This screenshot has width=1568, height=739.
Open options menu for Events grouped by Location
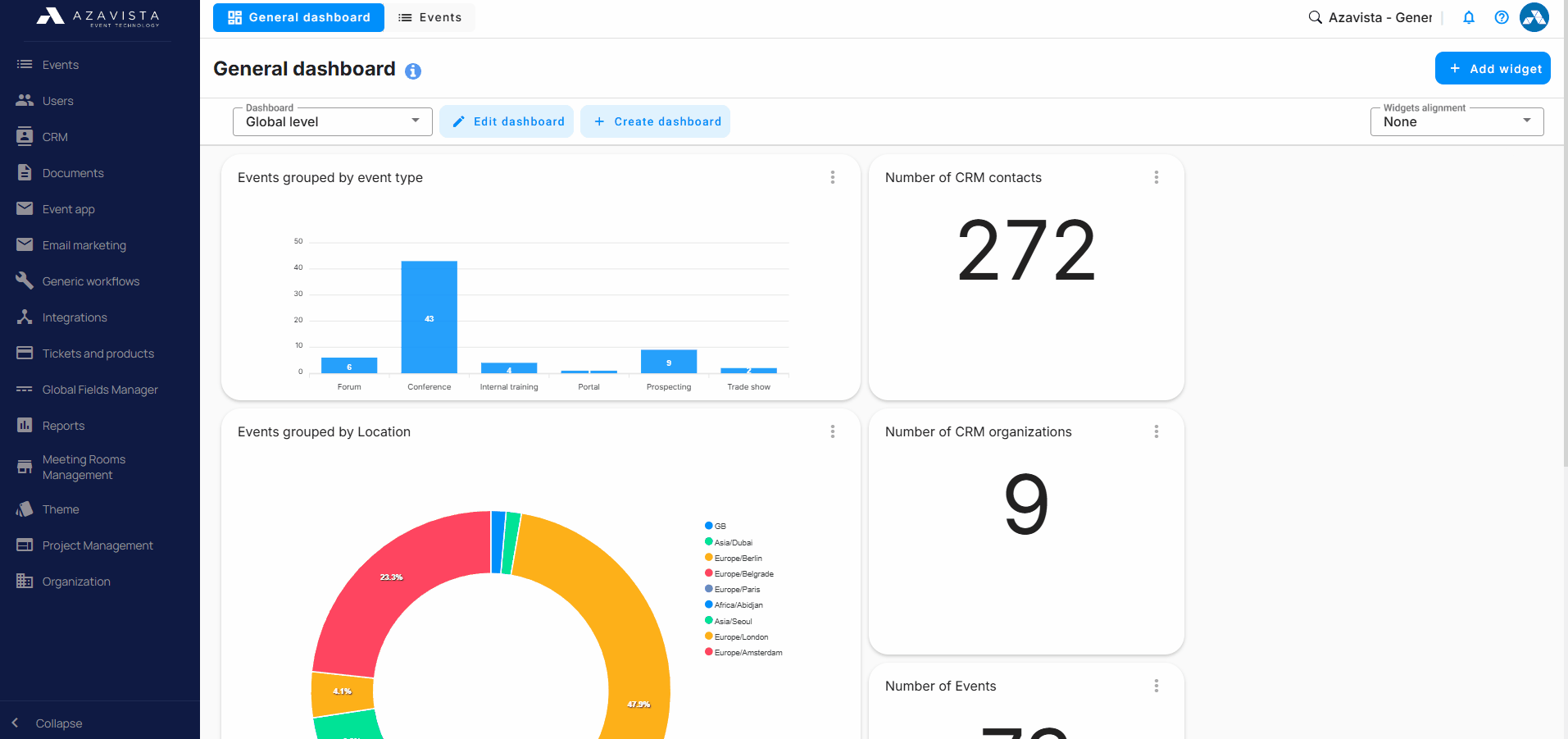coord(833,431)
